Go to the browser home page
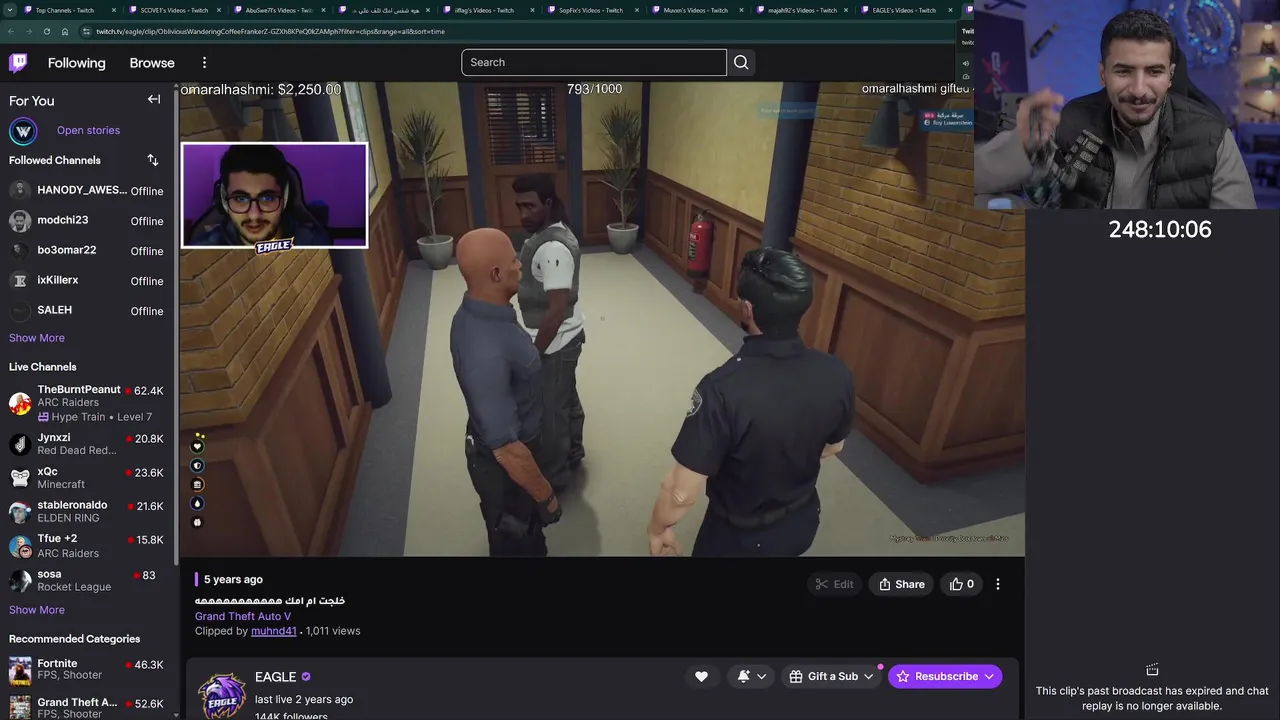The width and height of the screenshot is (1280, 720). click(x=65, y=31)
